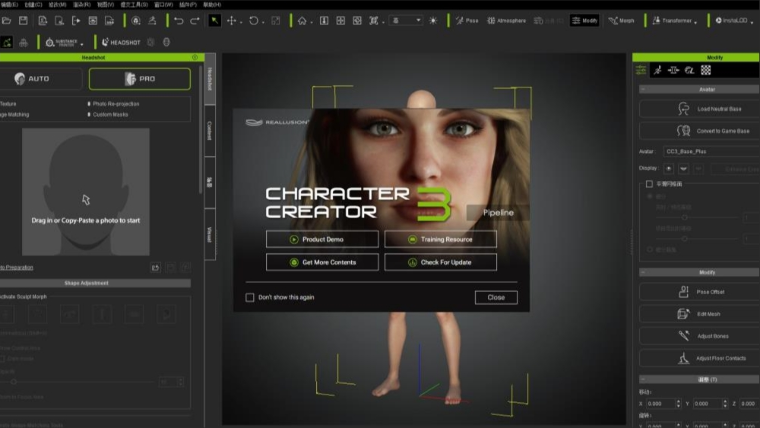
Task: Open the Home view dropdown arrow
Action: tap(311, 22)
